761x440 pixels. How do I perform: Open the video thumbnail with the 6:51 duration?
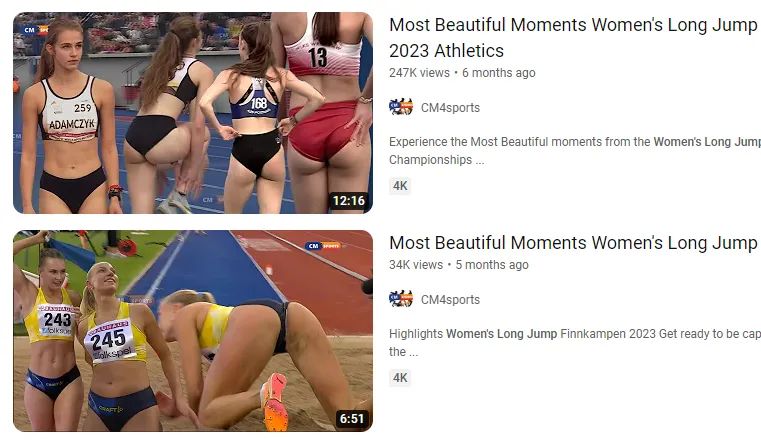pos(193,331)
